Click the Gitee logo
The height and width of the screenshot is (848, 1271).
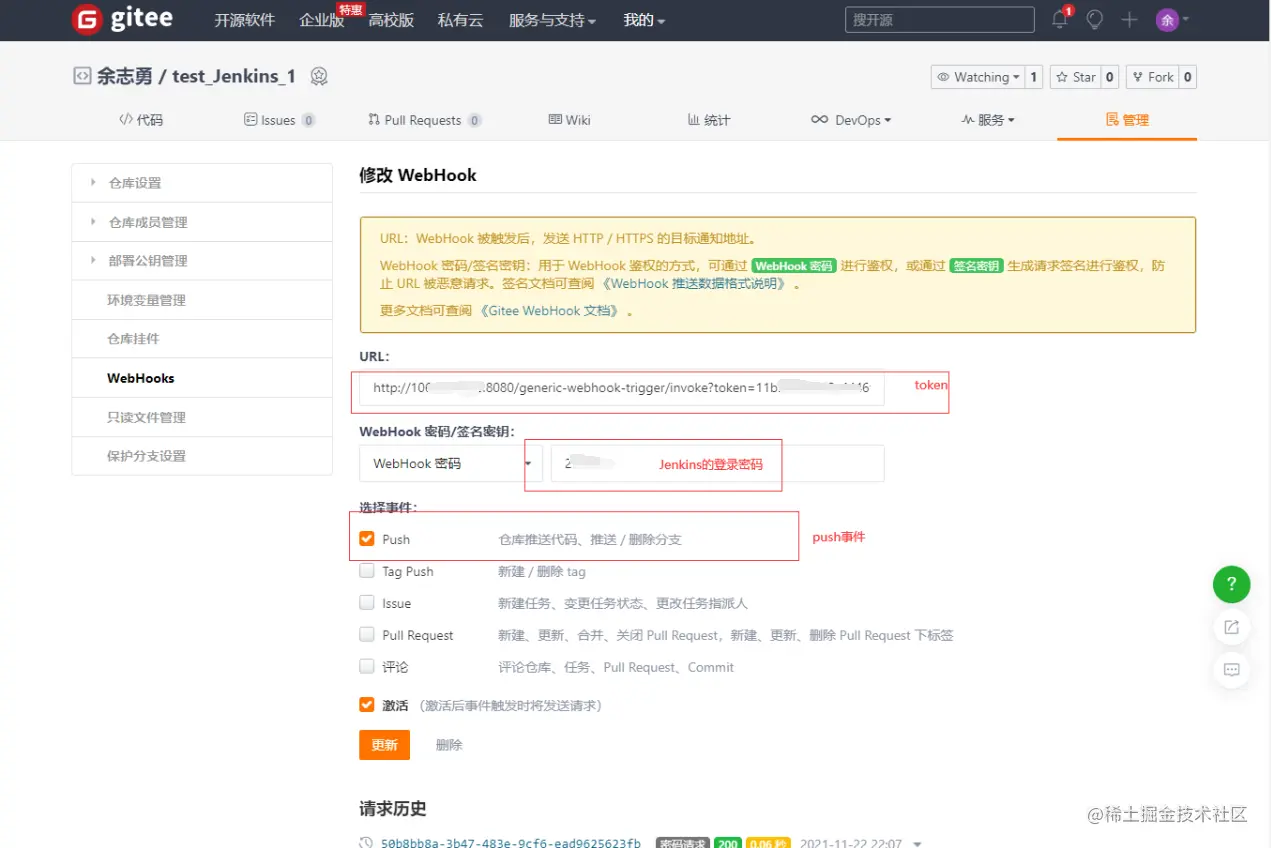(122, 20)
